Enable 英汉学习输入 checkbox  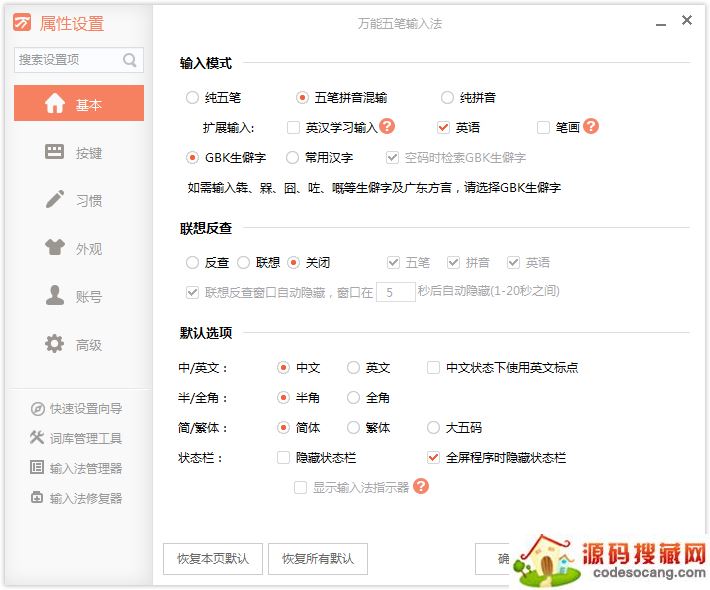tap(293, 128)
